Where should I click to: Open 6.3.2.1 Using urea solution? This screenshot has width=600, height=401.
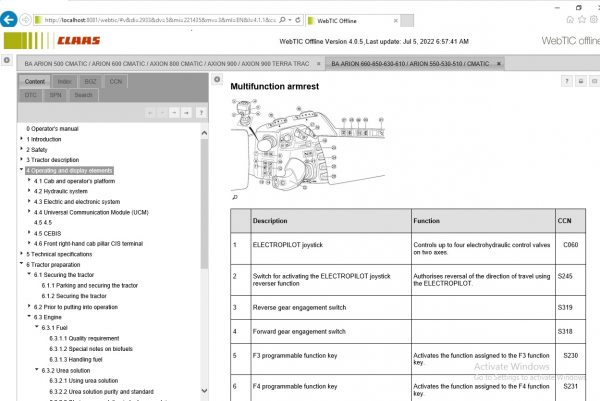coord(84,381)
